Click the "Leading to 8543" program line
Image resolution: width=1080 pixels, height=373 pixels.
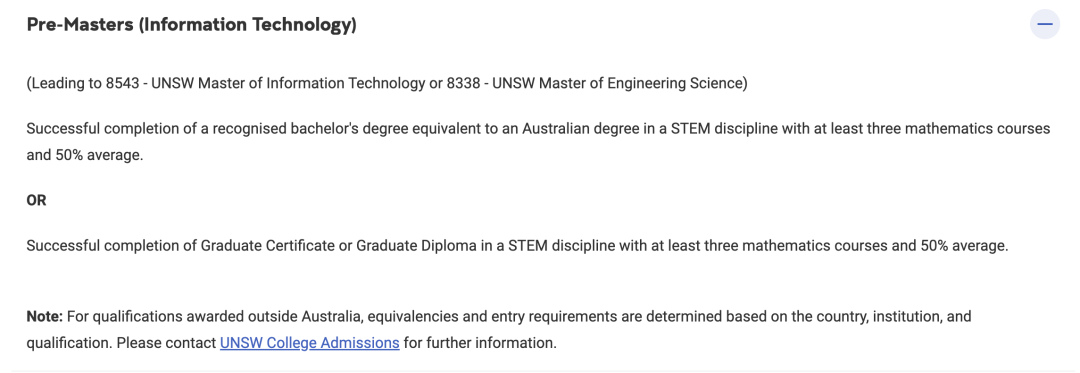pos(387,84)
